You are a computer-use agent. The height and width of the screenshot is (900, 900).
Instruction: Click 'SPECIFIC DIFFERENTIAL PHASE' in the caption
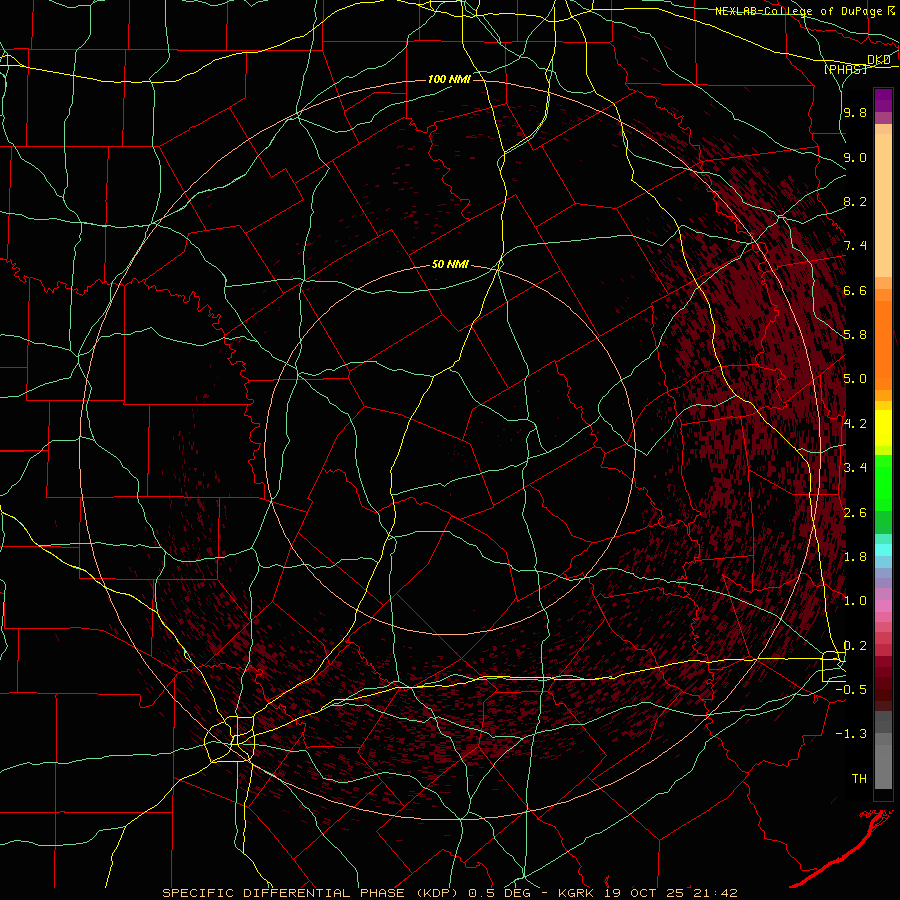click(x=285, y=893)
